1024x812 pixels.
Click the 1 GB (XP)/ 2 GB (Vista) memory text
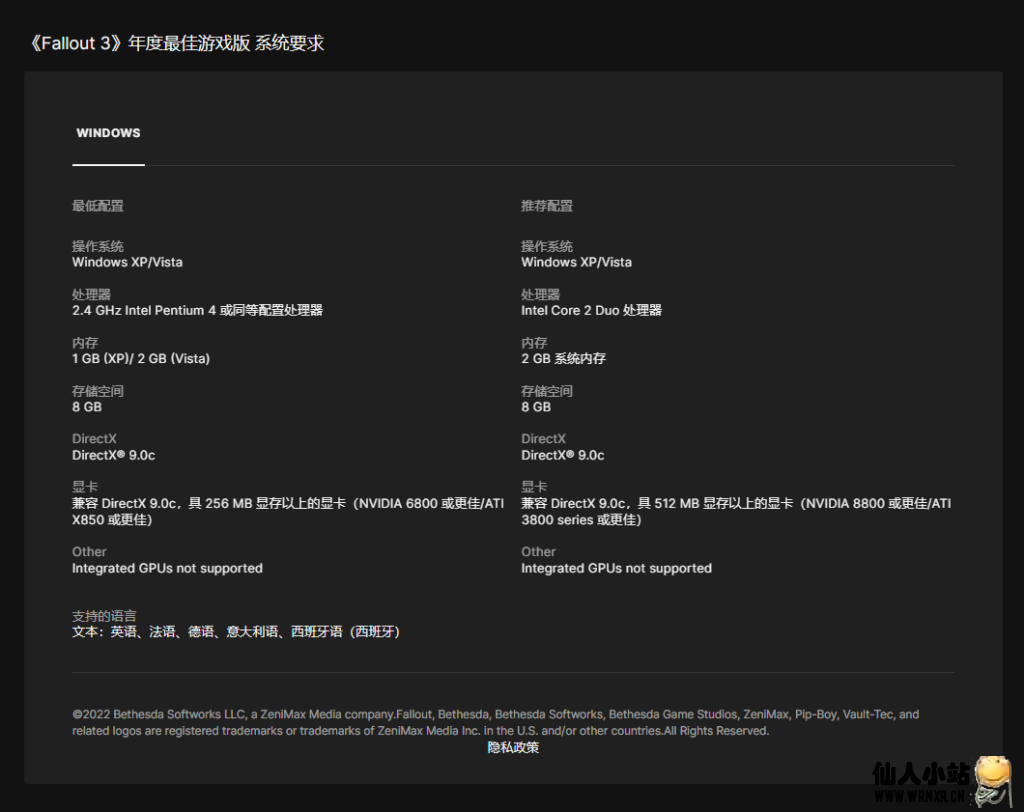[x=141, y=358]
